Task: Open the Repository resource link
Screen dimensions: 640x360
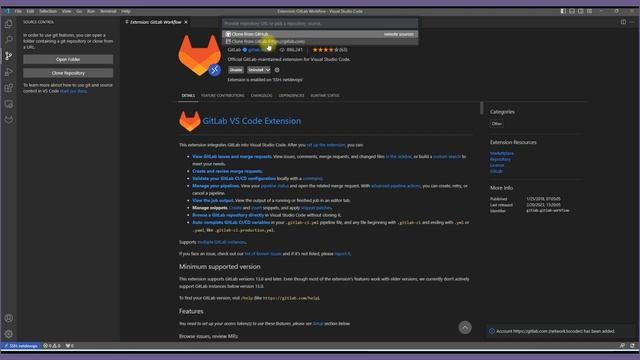Action: click(x=500, y=160)
